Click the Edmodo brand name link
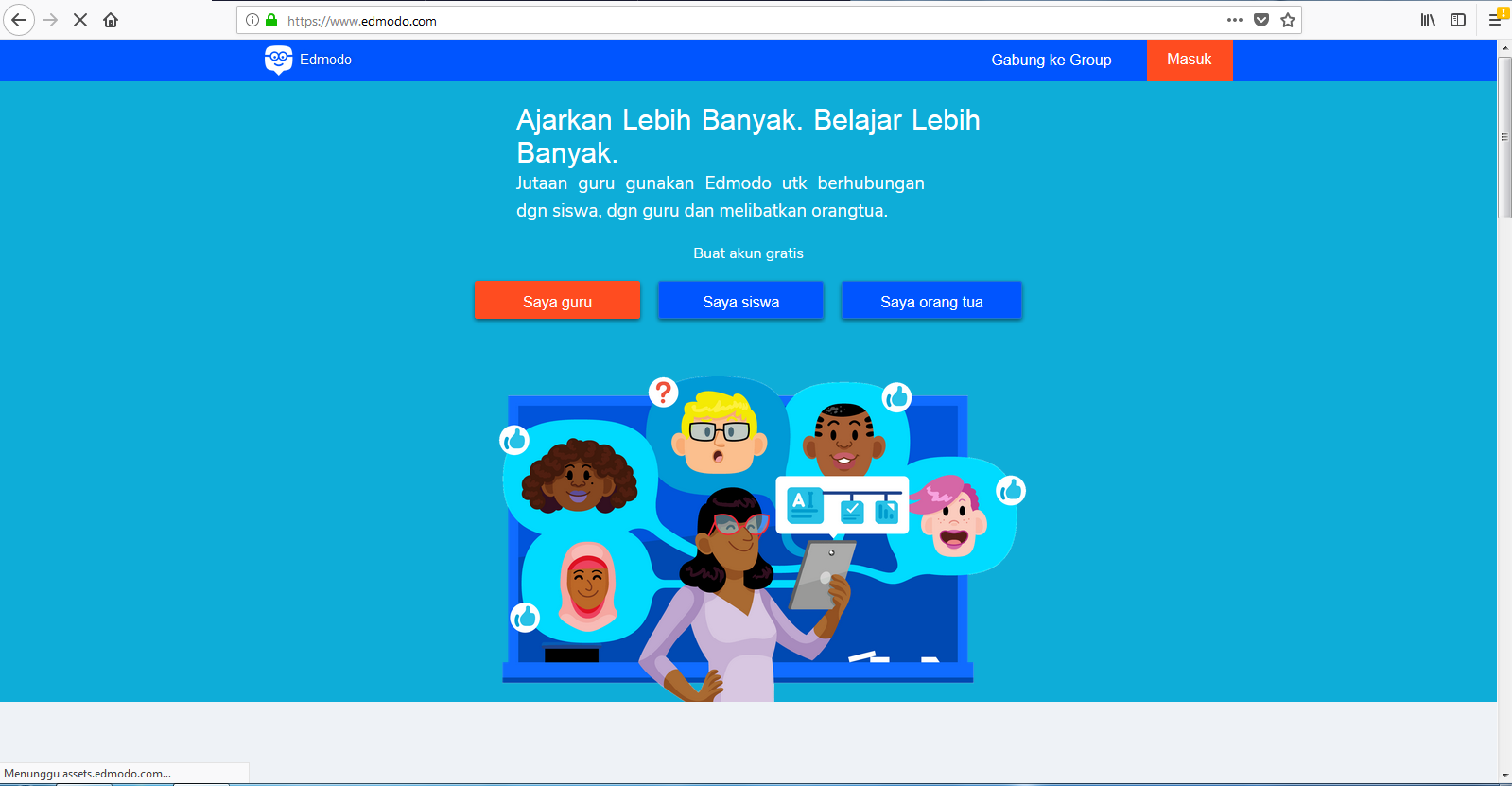The width and height of the screenshot is (1512, 786). click(325, 60)
